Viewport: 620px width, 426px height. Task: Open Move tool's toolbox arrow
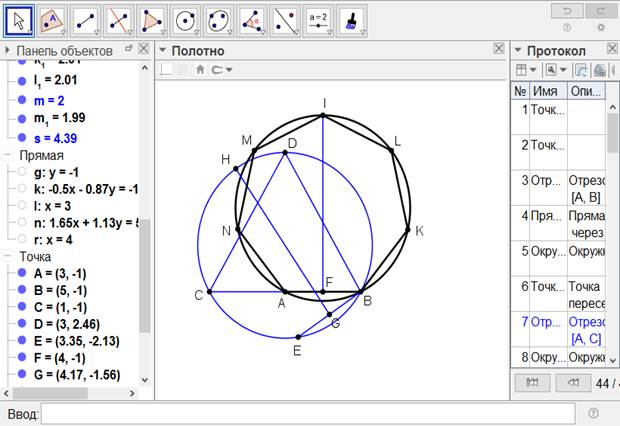pyautogui.click(x=30, y=33)
